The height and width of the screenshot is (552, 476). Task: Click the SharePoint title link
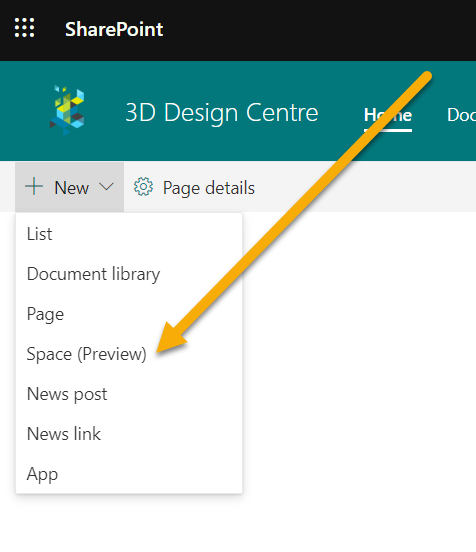pyautogui.click(x=114, y=29)
